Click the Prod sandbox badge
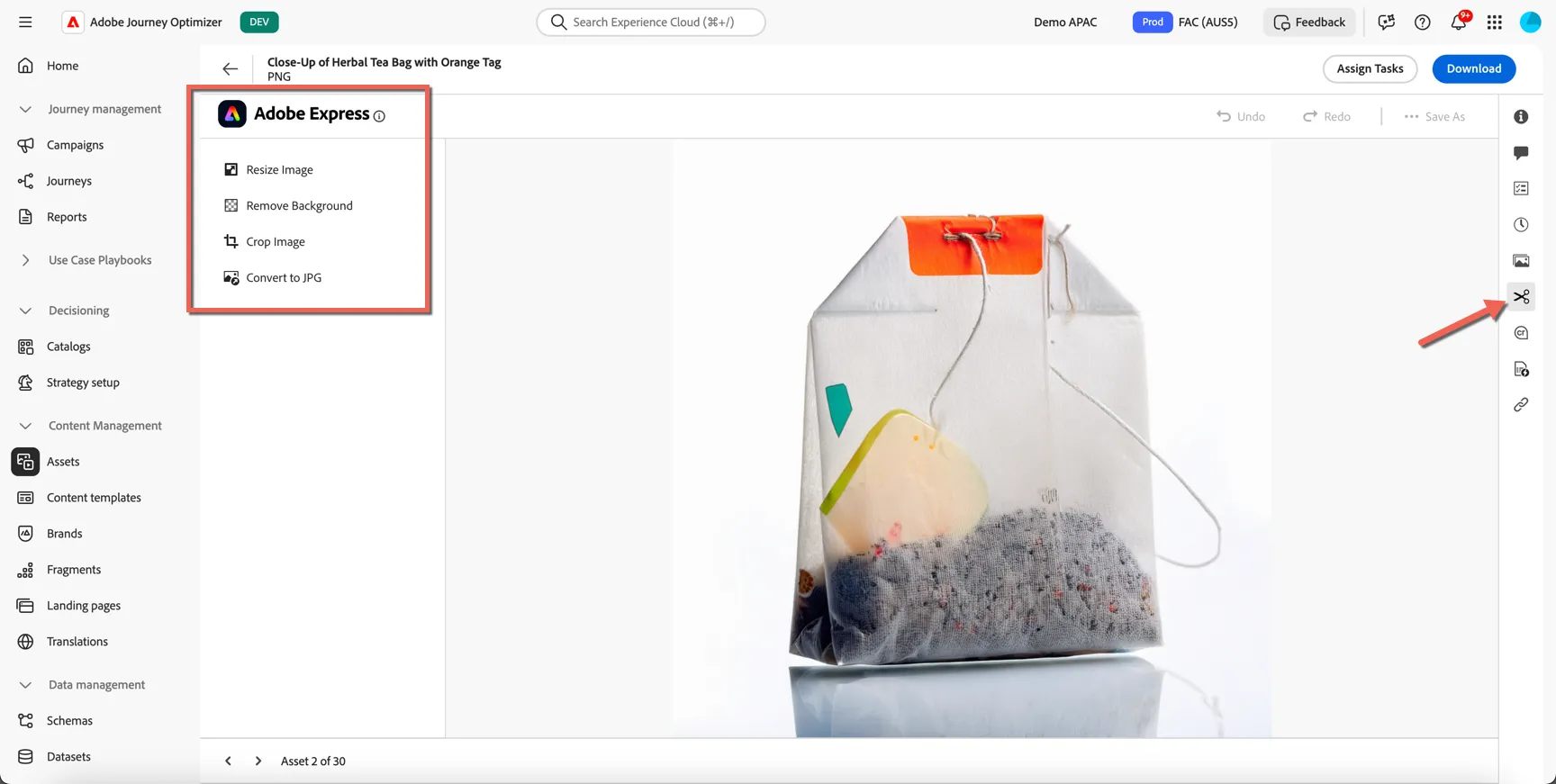The image size is (1556, 784). [x=1153, y=23]
